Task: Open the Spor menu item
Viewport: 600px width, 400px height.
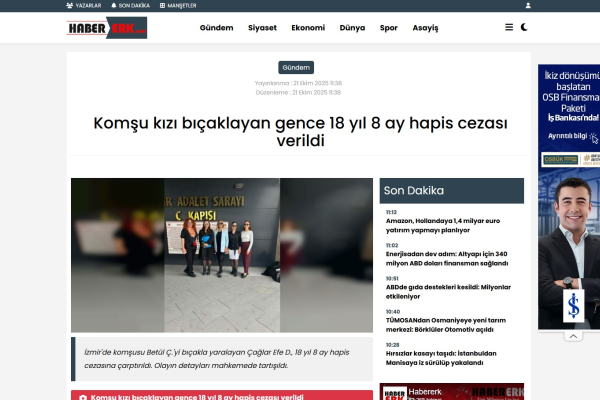Action: [389, 28]
